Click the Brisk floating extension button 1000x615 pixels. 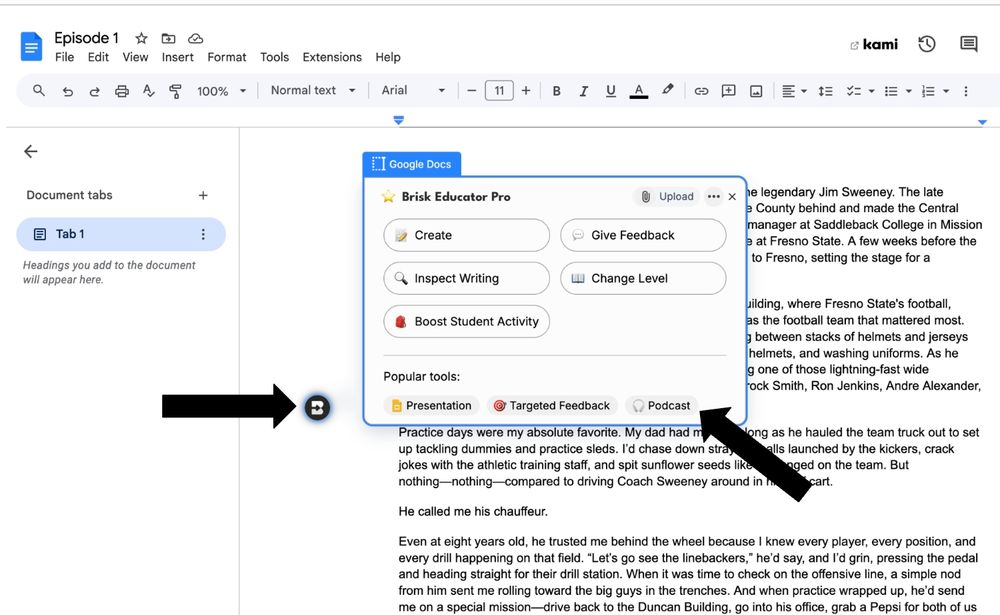click(x=317, y=407)
